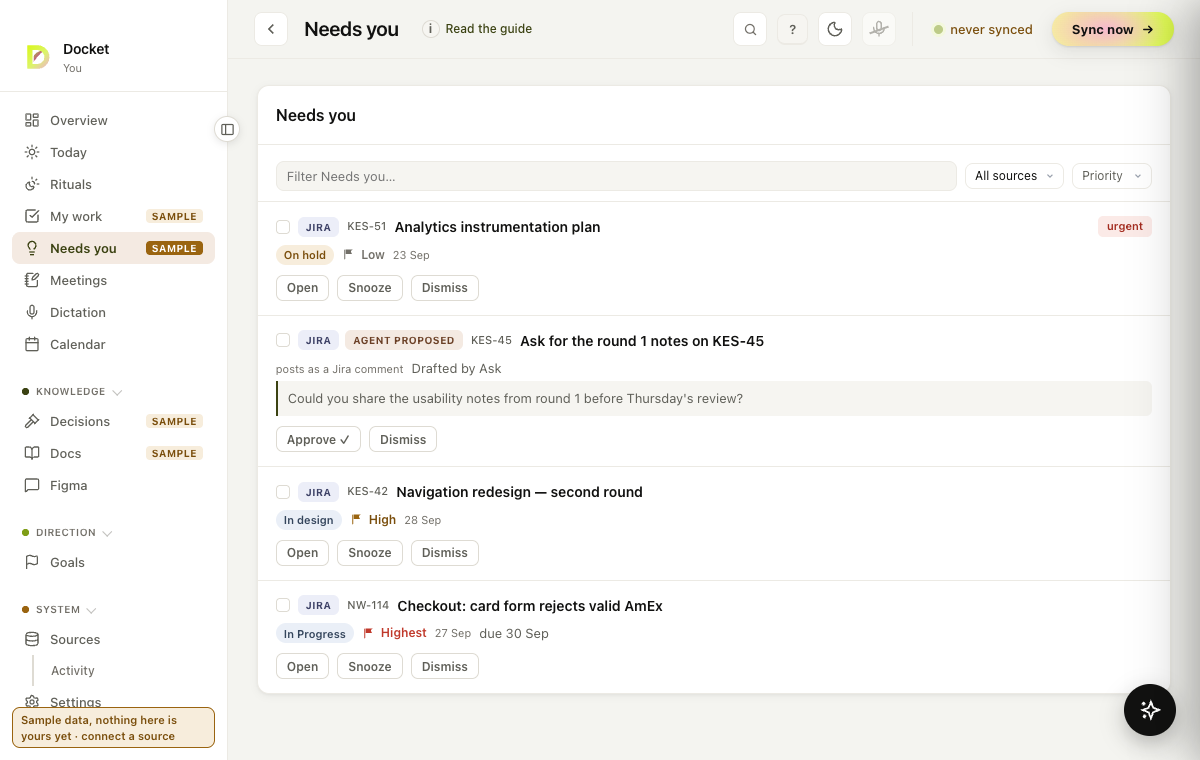Click the High priority flag icon
Viewport: 1200px width, 760px height.
355,520
